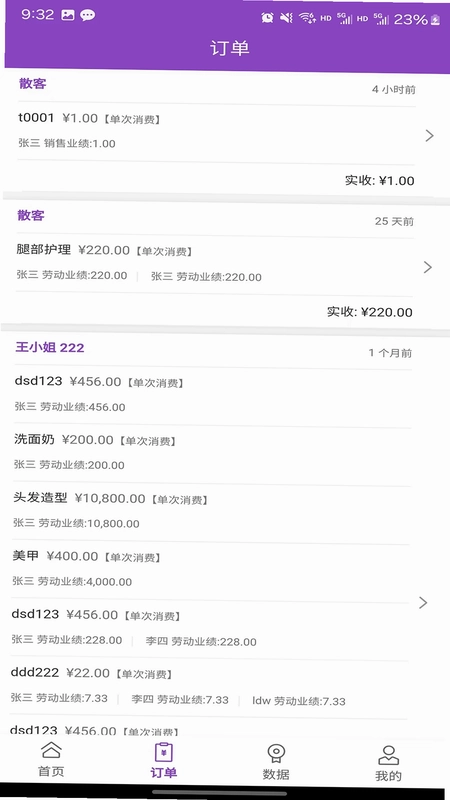
Task: Tap the 订单 clipboard icon
Action: pos(163,753)
